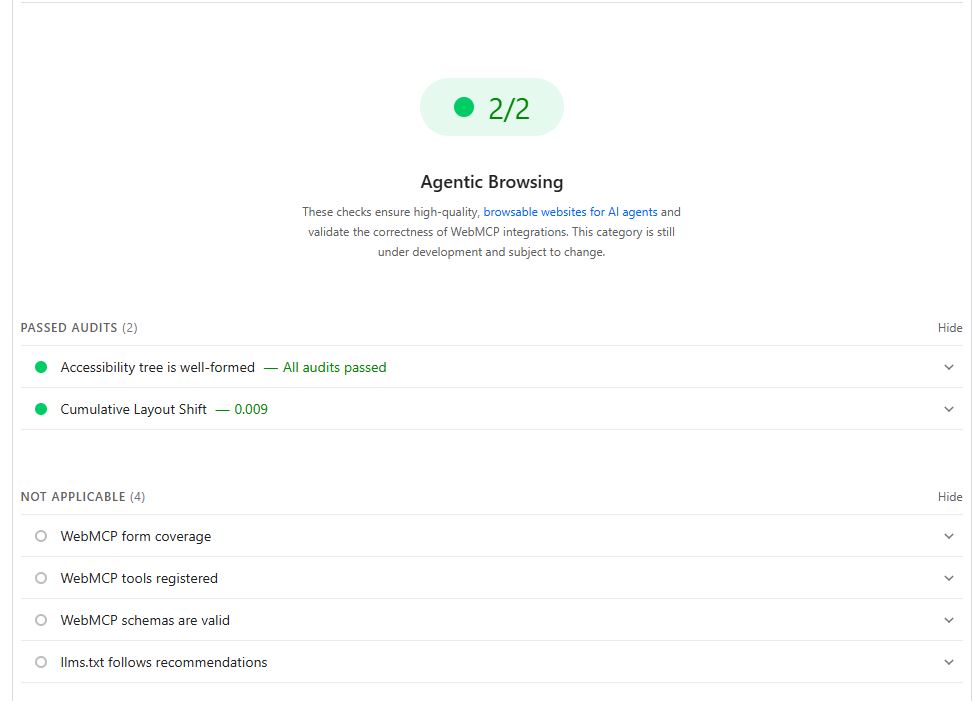Expand WebMCP form coverage chevron

[949, 536]
